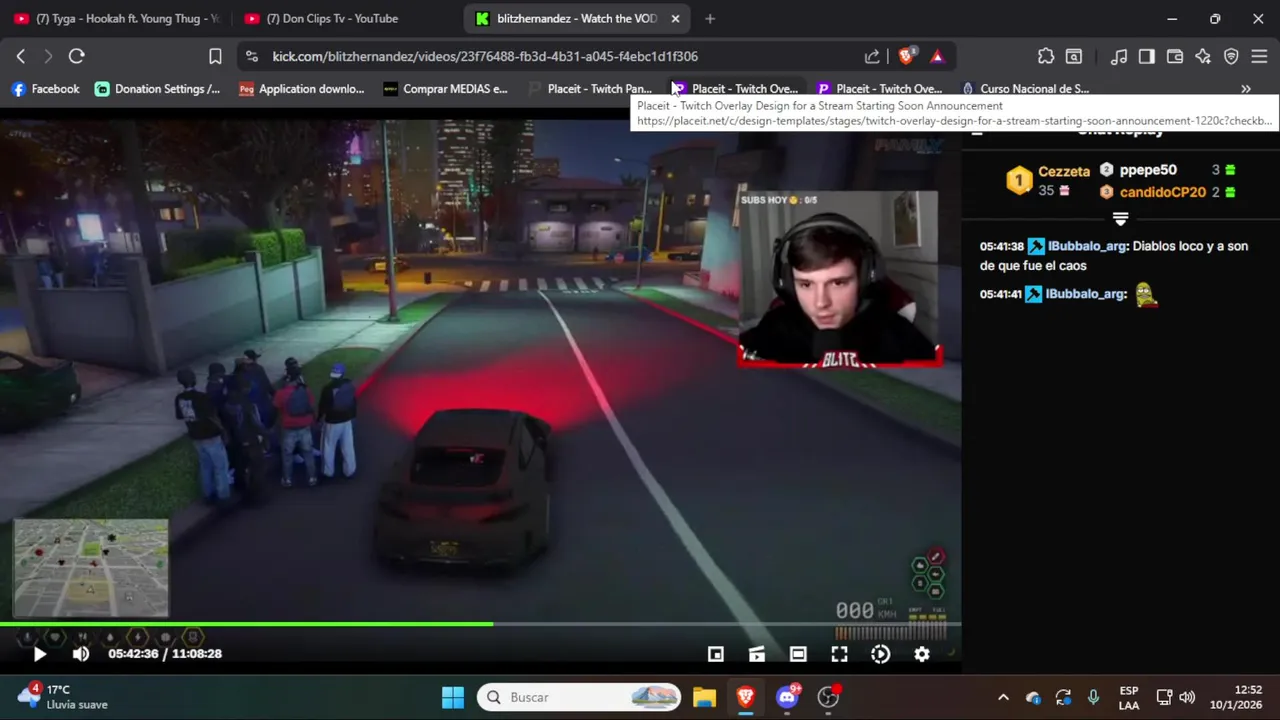Screen dimensions: 1280x720
Task: Open File Explorer from the taskbar
Action: point(704,697)
